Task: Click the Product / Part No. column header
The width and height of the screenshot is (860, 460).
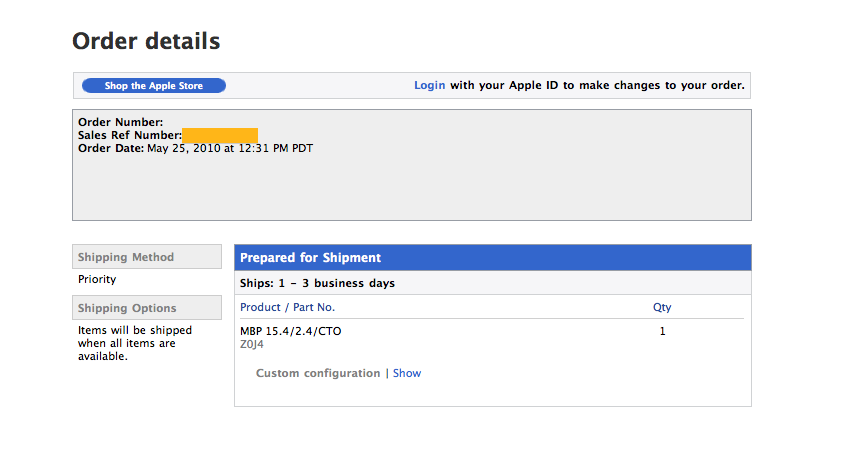Action: click(x=287, y=307)
